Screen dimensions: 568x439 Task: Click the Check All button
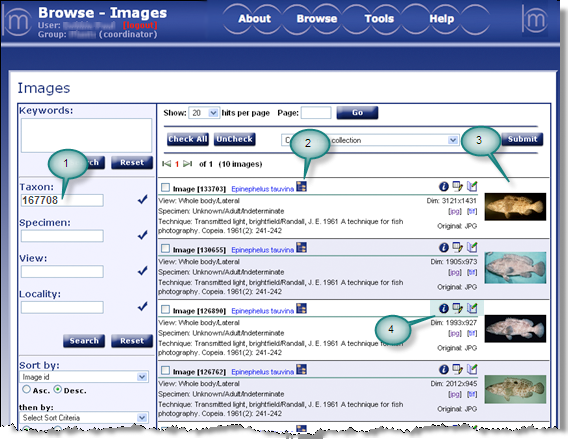click(188, 139)
